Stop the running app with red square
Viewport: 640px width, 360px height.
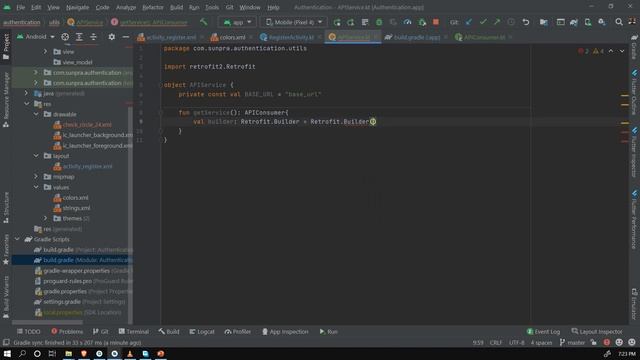tap(436, 22)
